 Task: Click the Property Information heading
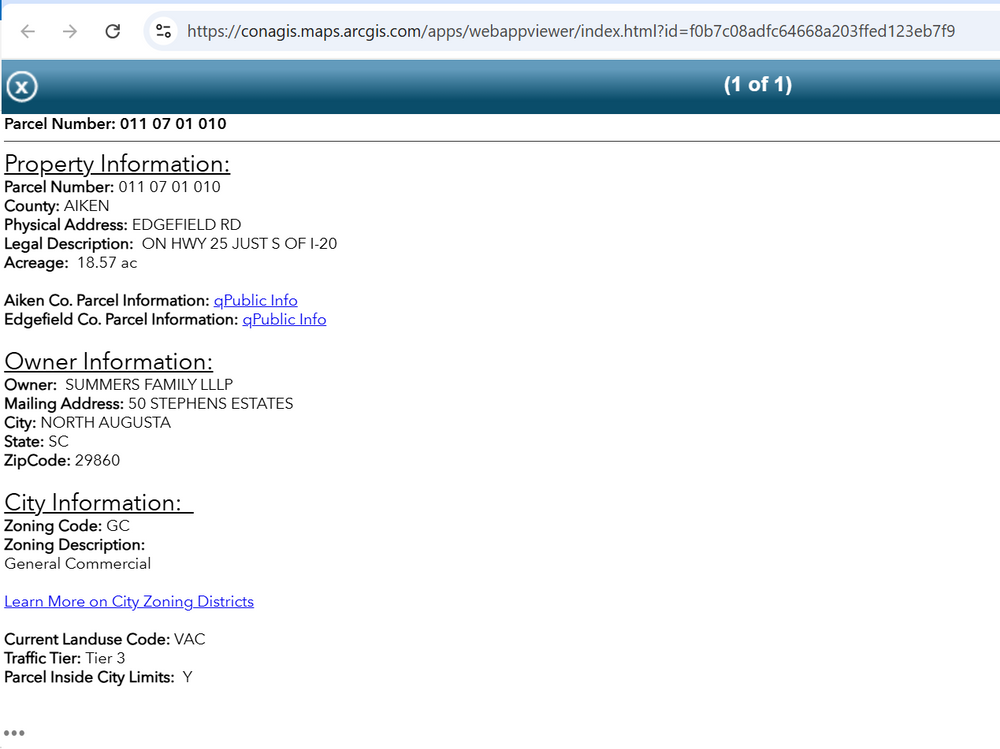click(117, 164)
